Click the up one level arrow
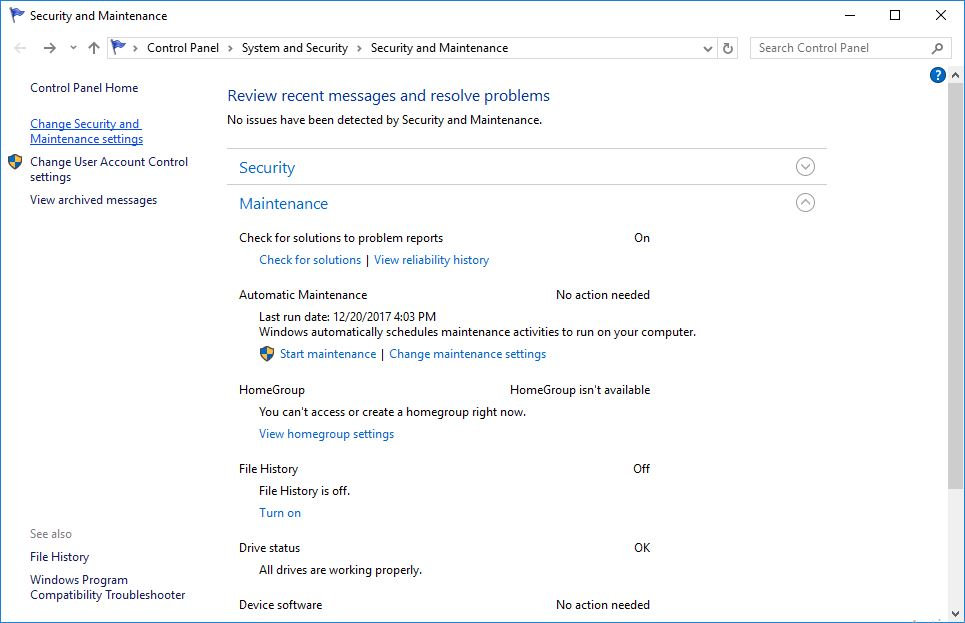Screen dimensions: 965x623 pos(93,47)
